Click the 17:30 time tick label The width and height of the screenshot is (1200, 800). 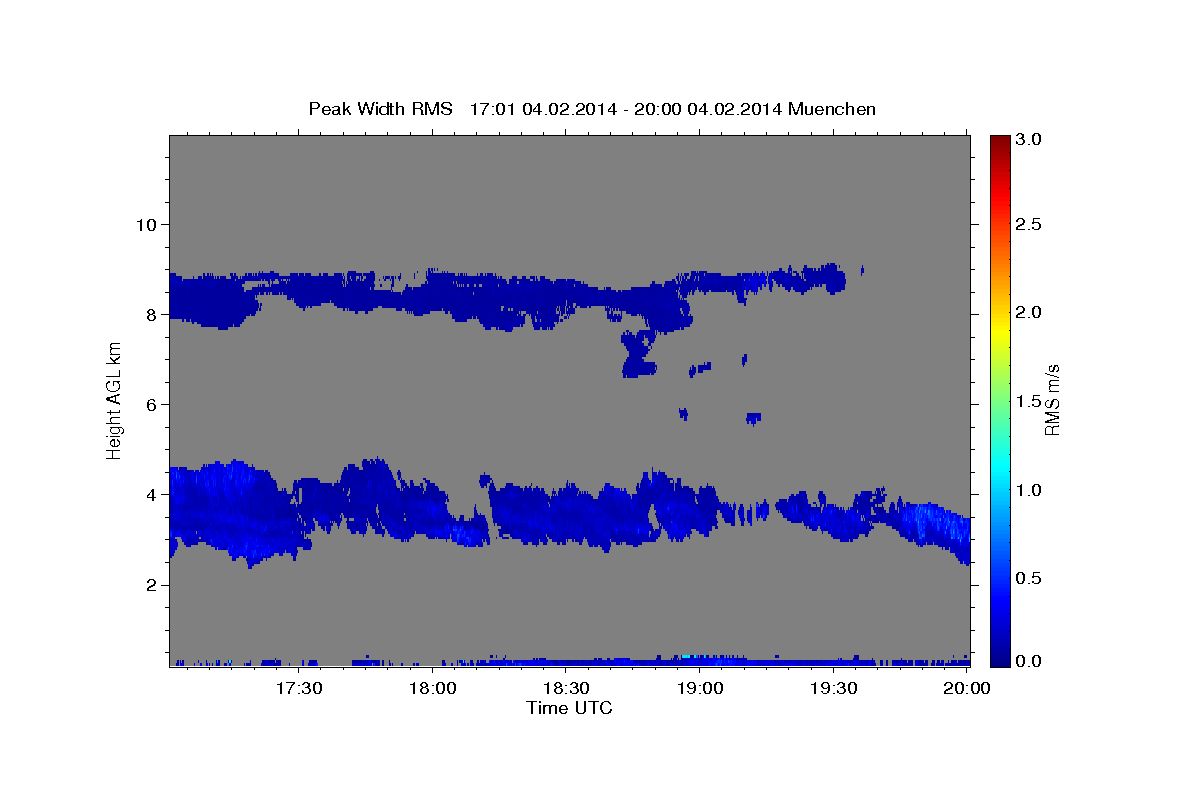(300, 688)
